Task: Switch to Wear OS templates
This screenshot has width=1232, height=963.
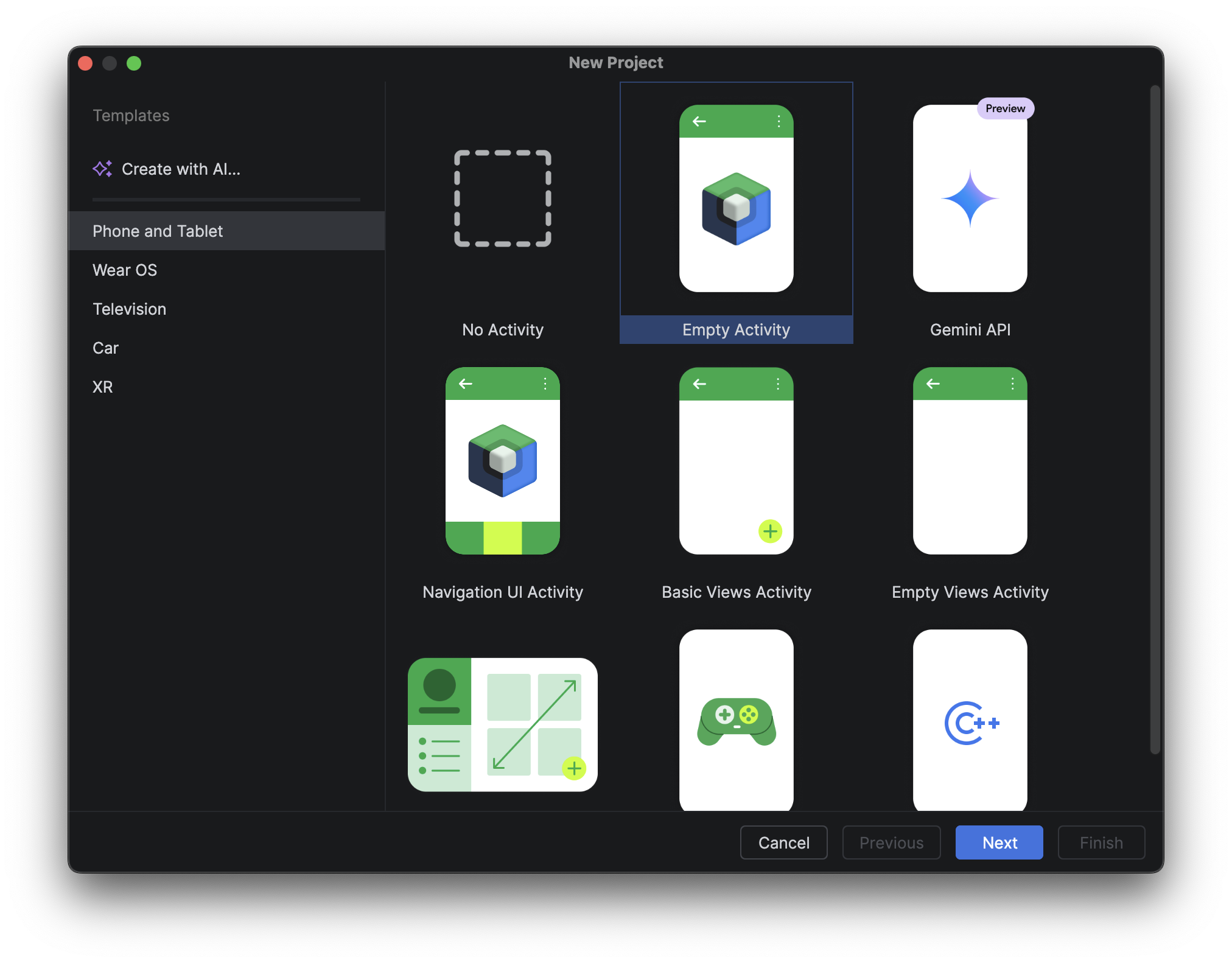Action: 226,270
